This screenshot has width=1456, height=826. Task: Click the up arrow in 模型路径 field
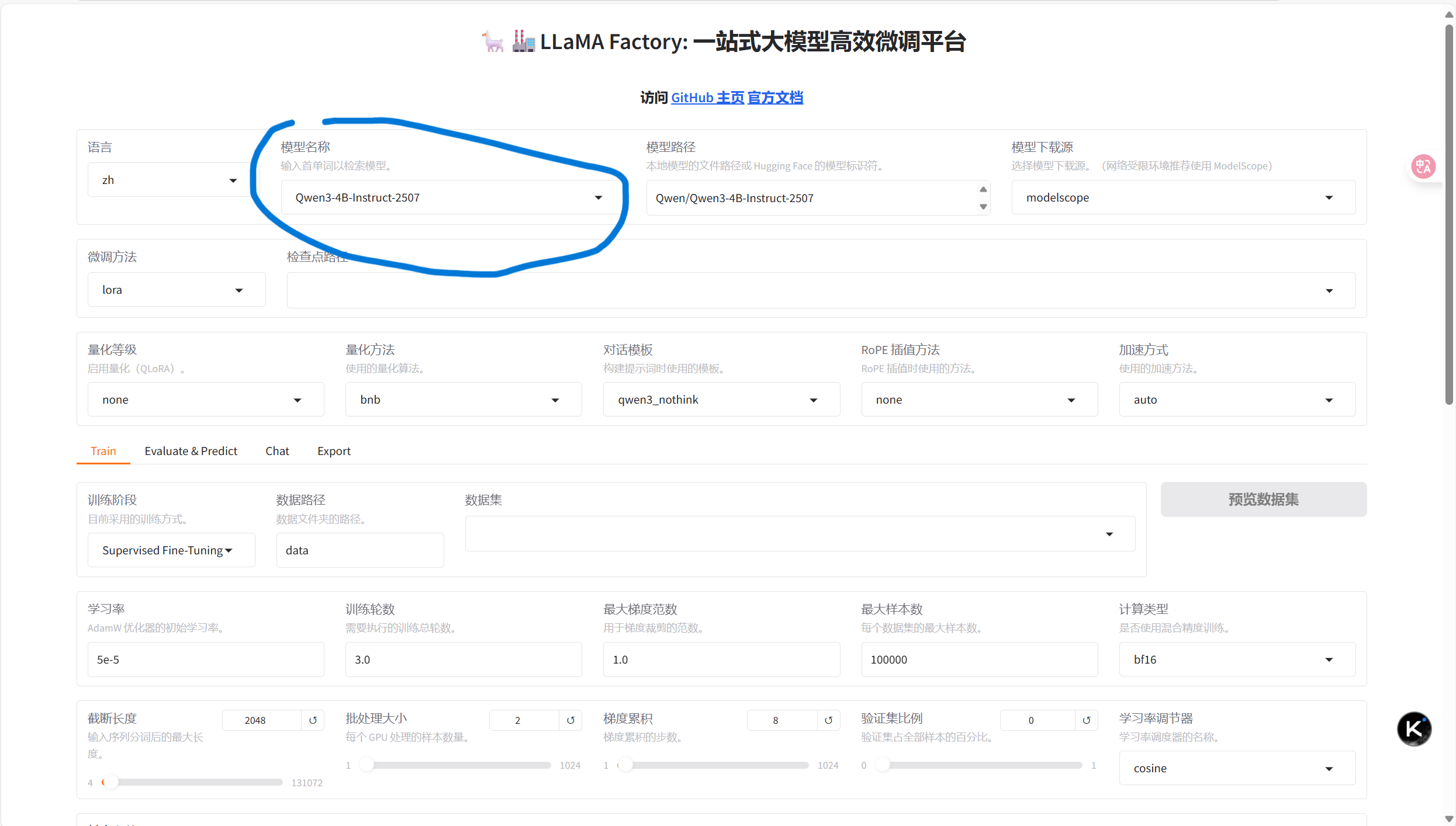tap(983, 189)
